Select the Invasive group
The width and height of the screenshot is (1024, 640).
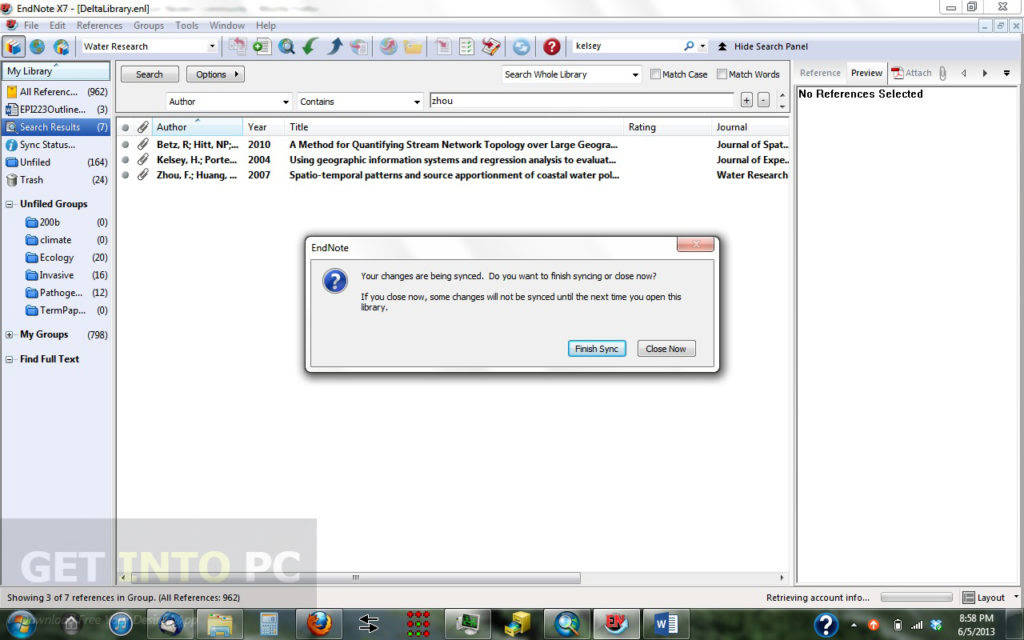tap(56, 276)
